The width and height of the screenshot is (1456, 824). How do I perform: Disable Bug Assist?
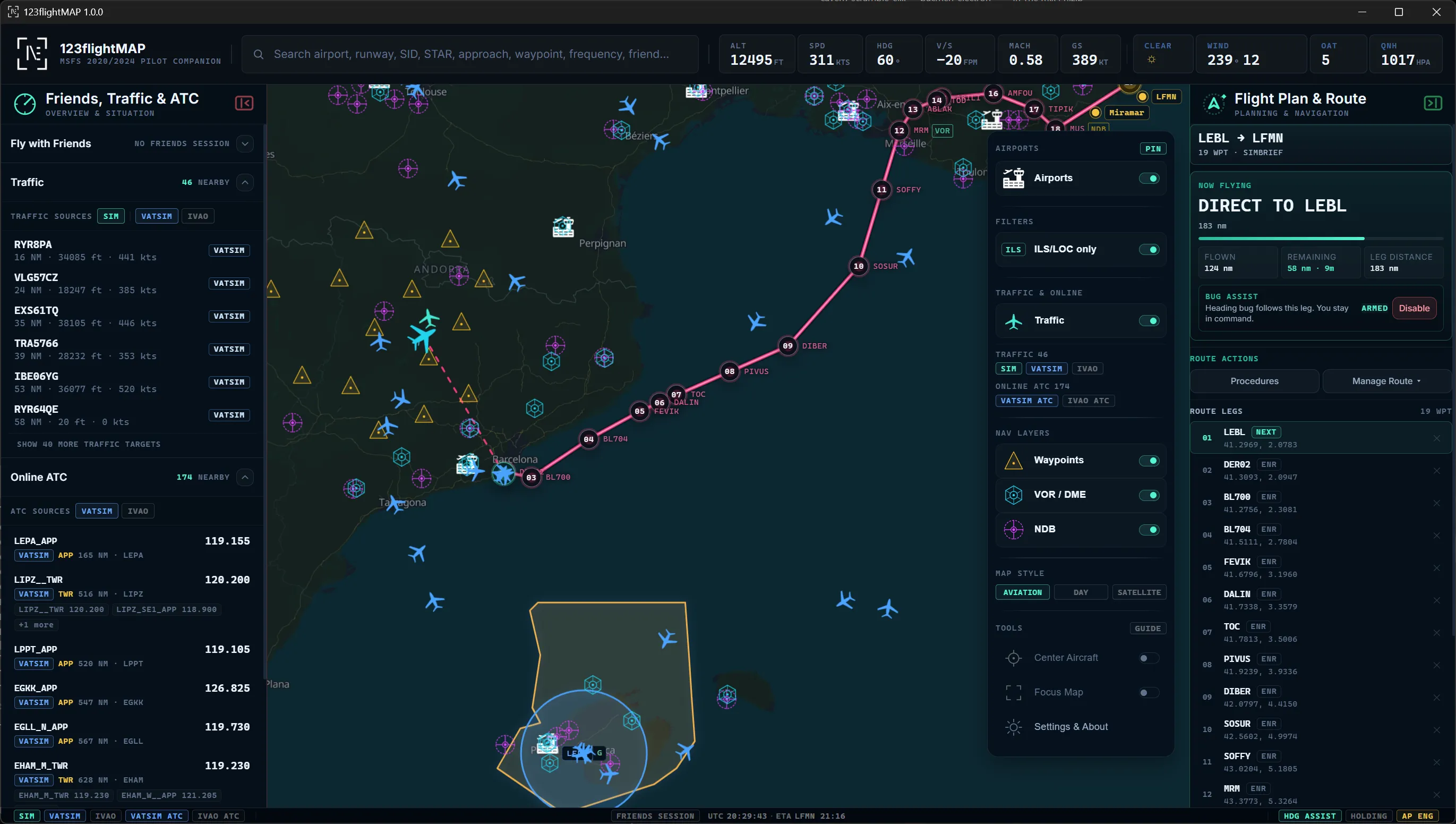coord(1414,309)
